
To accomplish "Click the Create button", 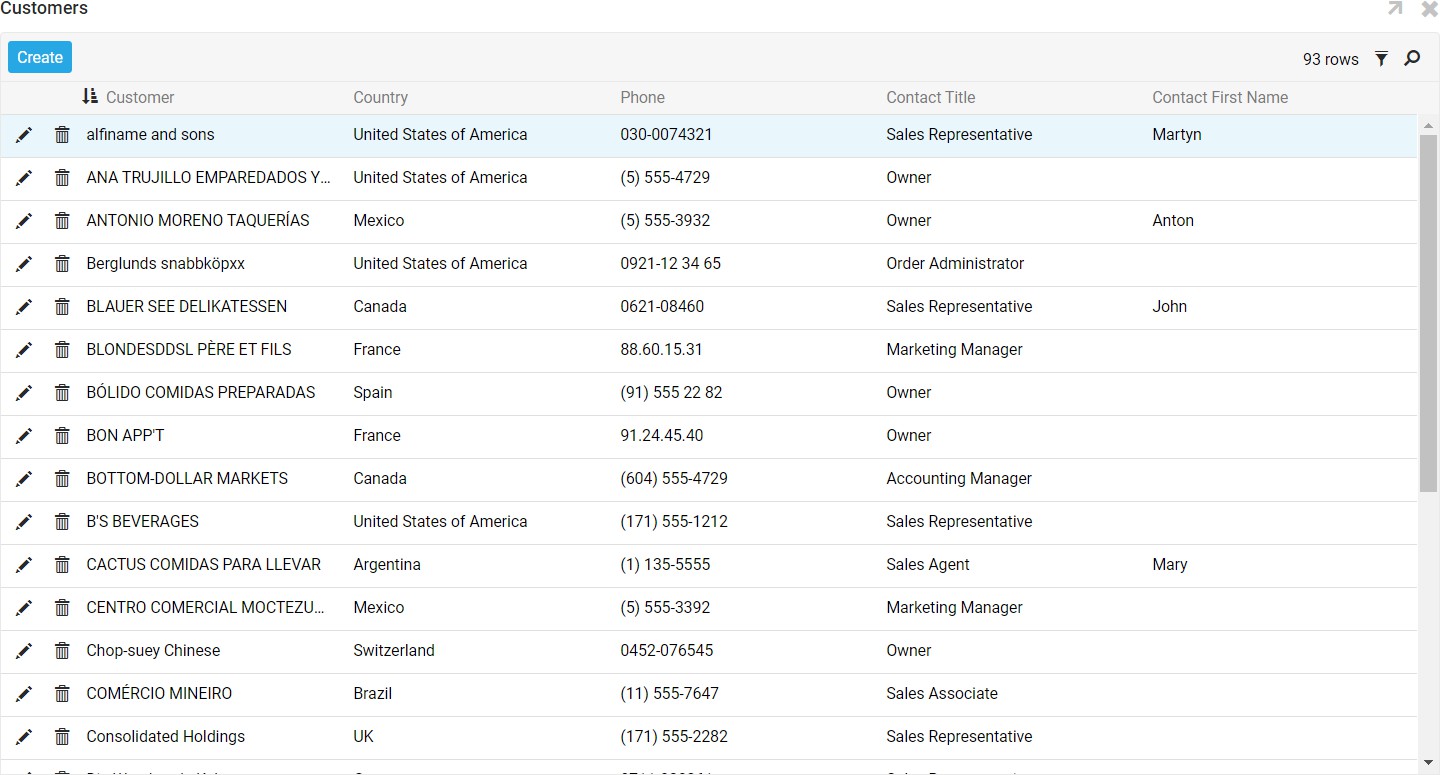I will pyautogui.click(x=40, y=57).
